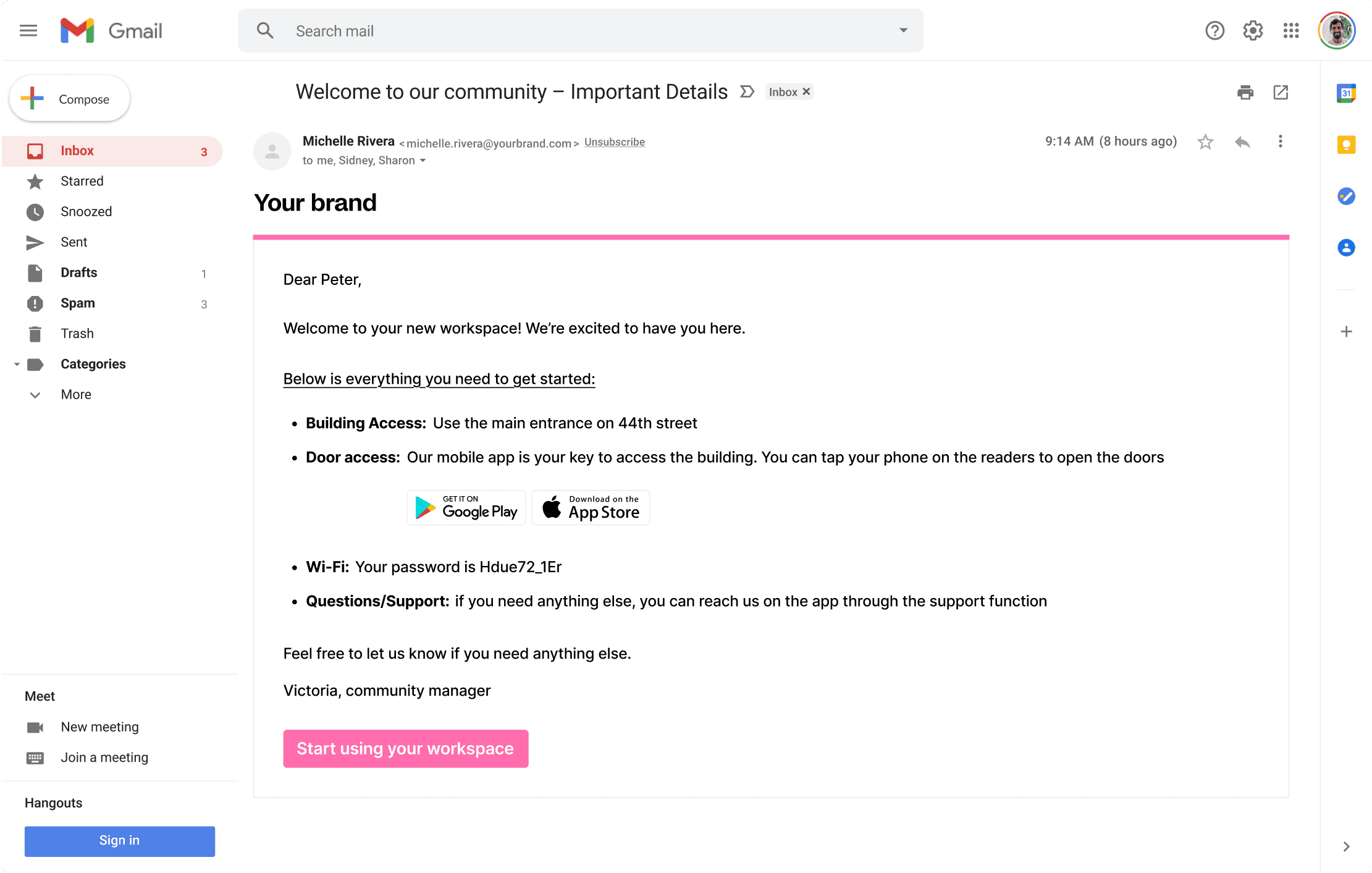
Task: Open the Starred mailbox
Action: click(x=82, y=181)
